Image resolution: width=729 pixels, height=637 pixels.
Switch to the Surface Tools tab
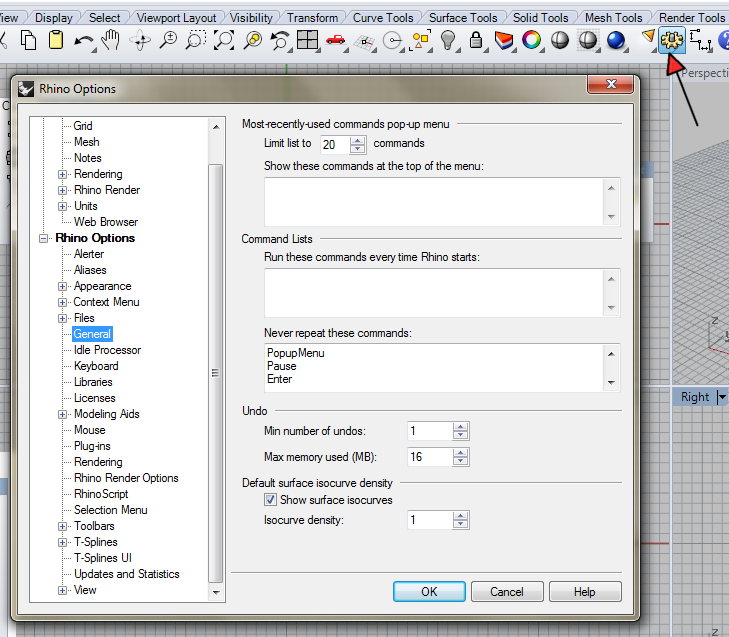click(x=463, y=17)
